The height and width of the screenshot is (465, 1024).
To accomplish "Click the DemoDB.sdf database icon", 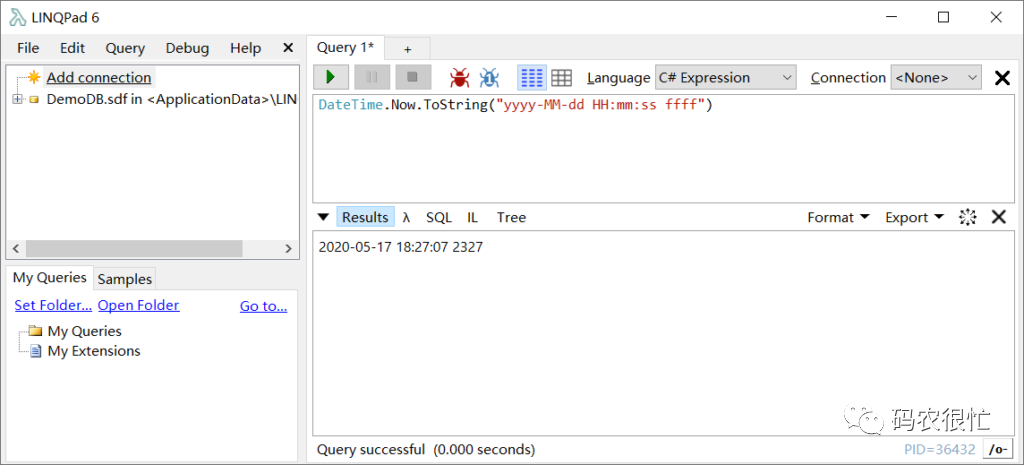I will [34, 99].
